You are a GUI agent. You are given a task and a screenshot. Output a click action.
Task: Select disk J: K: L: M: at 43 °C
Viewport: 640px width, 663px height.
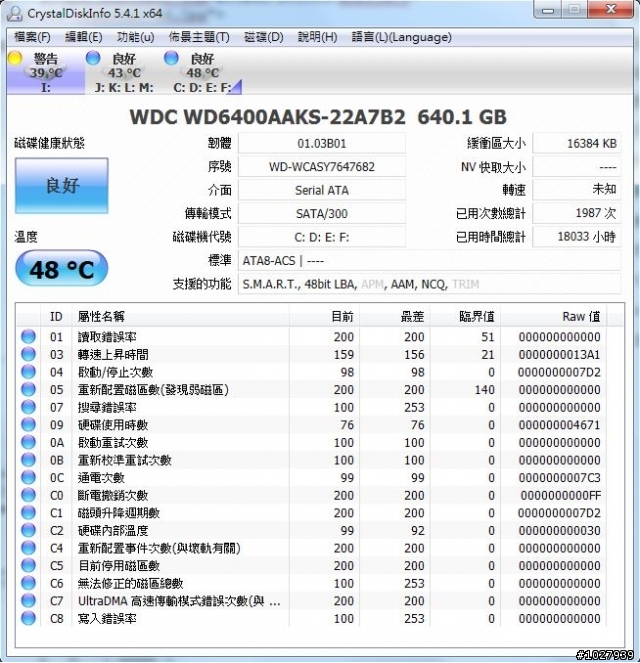124,72
